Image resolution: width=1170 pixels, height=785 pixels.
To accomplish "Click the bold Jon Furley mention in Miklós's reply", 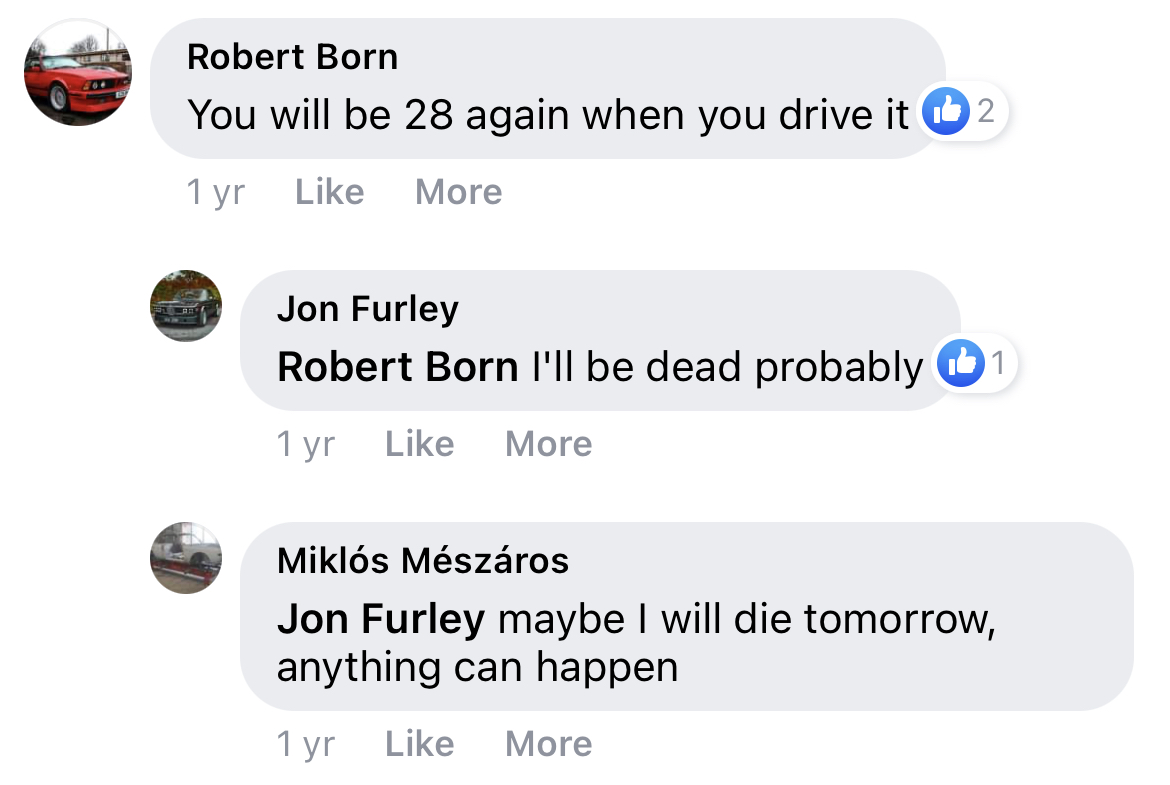I will click(x=380, y=620).
